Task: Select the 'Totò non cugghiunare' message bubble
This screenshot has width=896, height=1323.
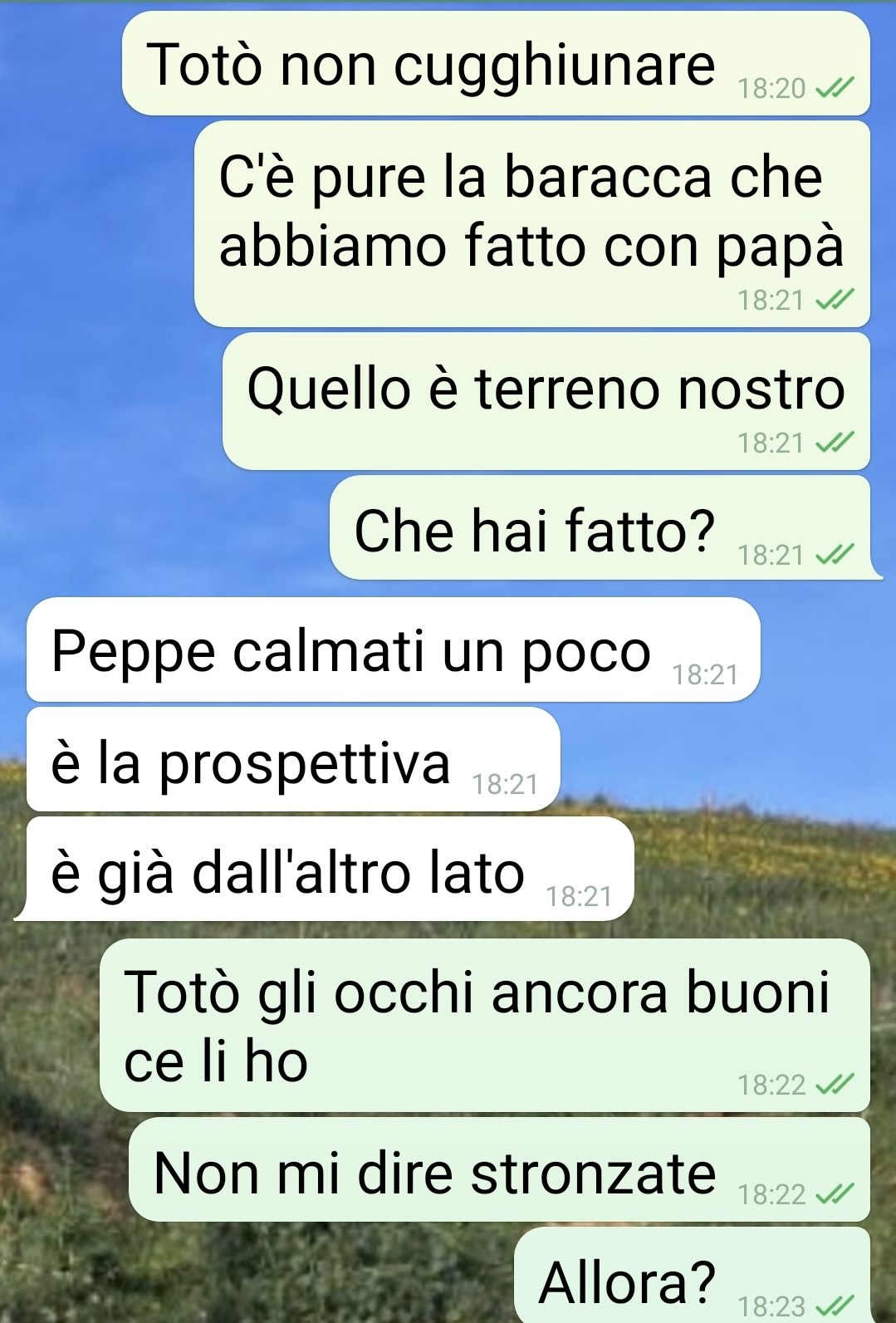Action: [496, 64]
